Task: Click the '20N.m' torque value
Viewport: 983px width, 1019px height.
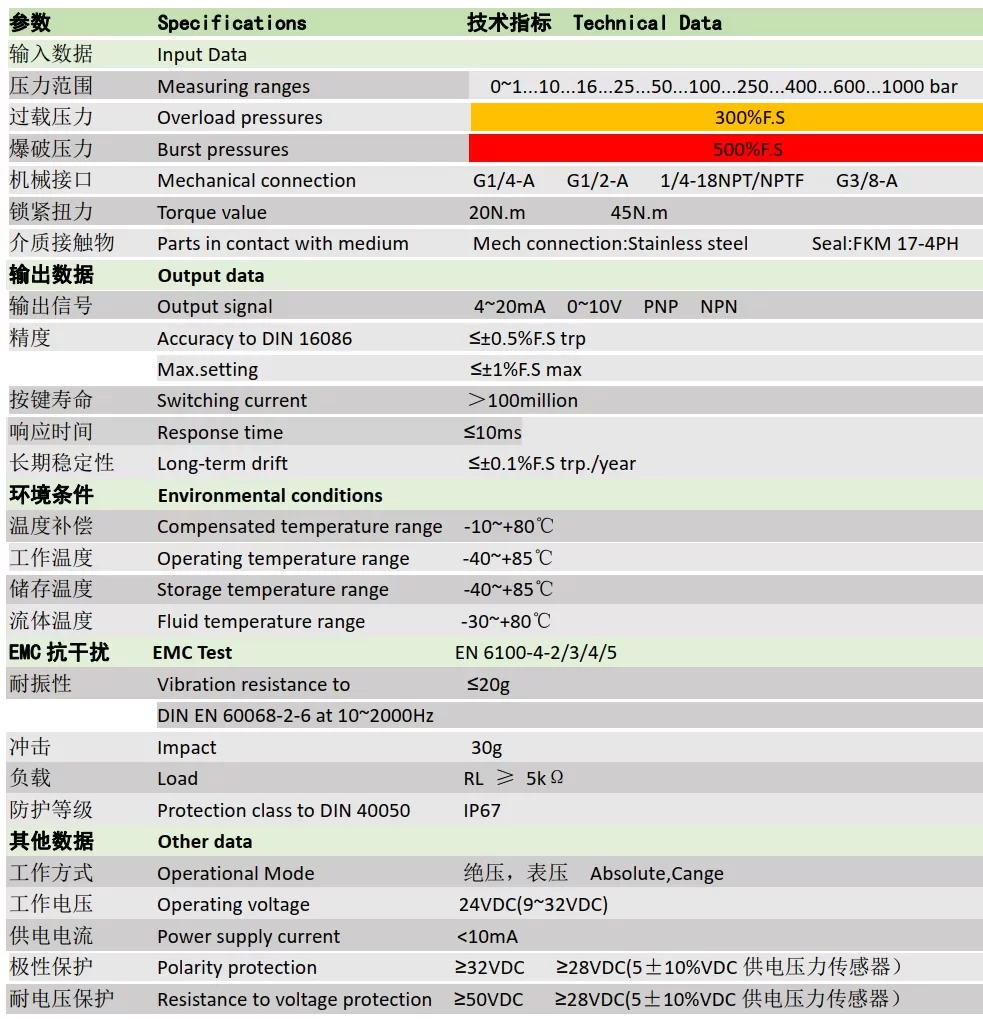Action: point(497,213)
